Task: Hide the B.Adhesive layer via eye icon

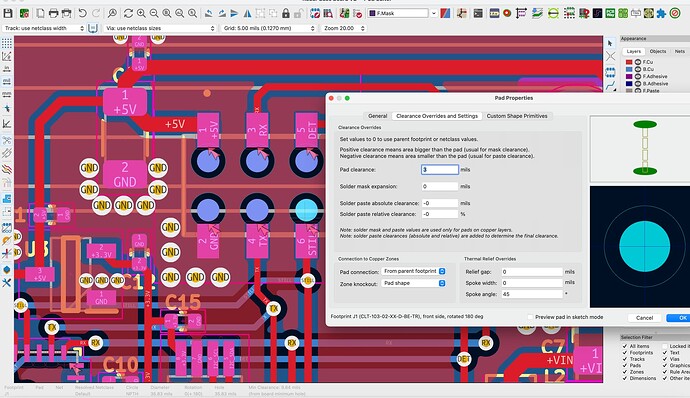Action: point(638,83)
